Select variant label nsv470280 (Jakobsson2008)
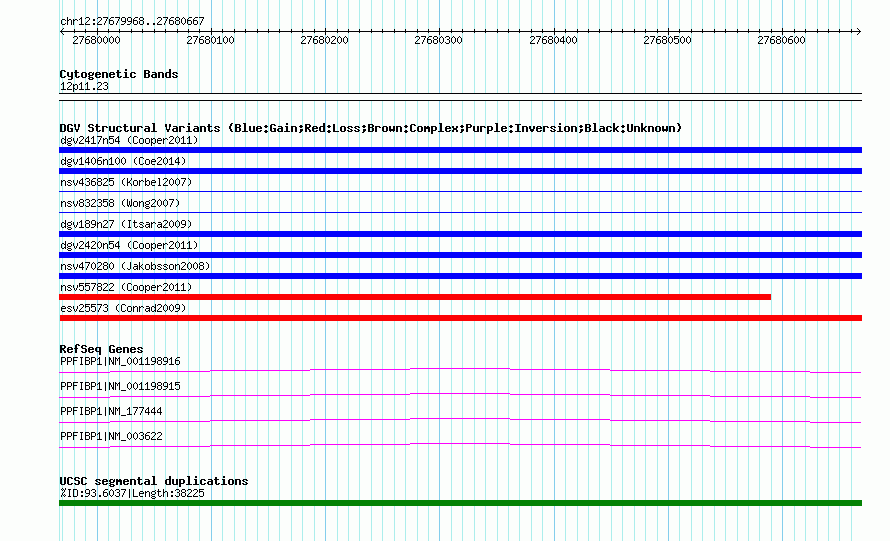The width and height of the screenshot is (890, 541). point(135,266)
